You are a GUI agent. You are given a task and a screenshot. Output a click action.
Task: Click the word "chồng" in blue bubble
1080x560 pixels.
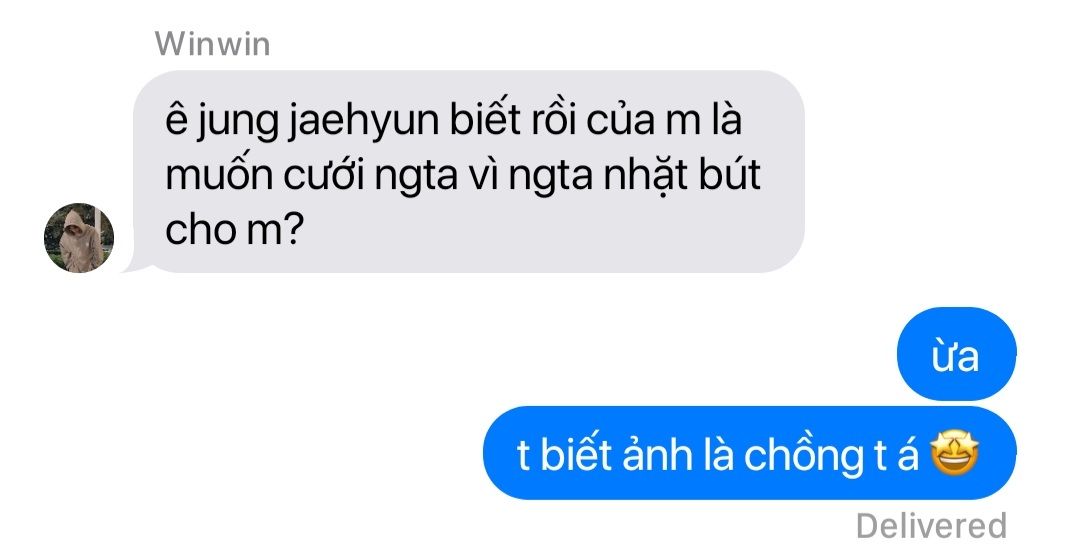pos(804,456)
